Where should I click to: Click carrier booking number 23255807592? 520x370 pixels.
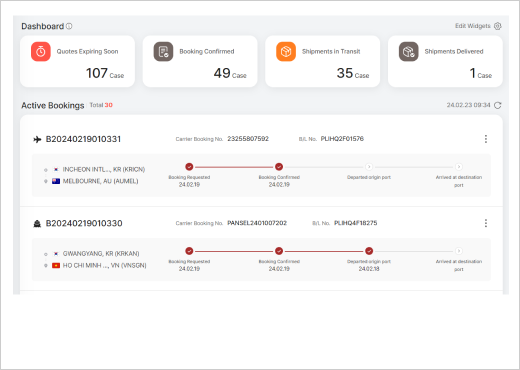248,139
